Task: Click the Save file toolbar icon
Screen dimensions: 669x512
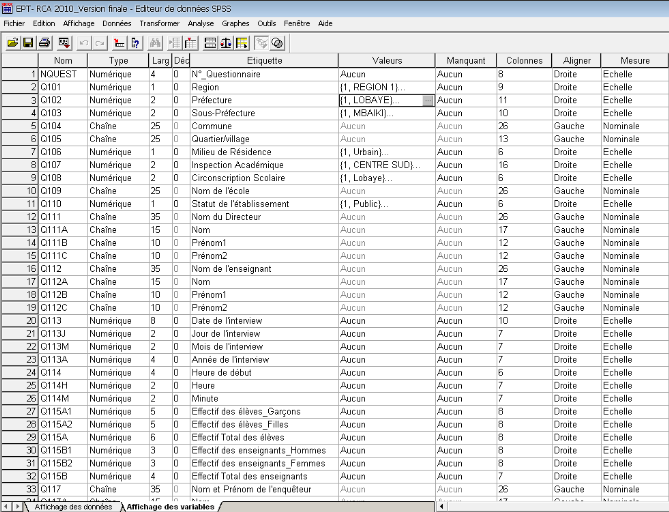Action: [28, 43]
